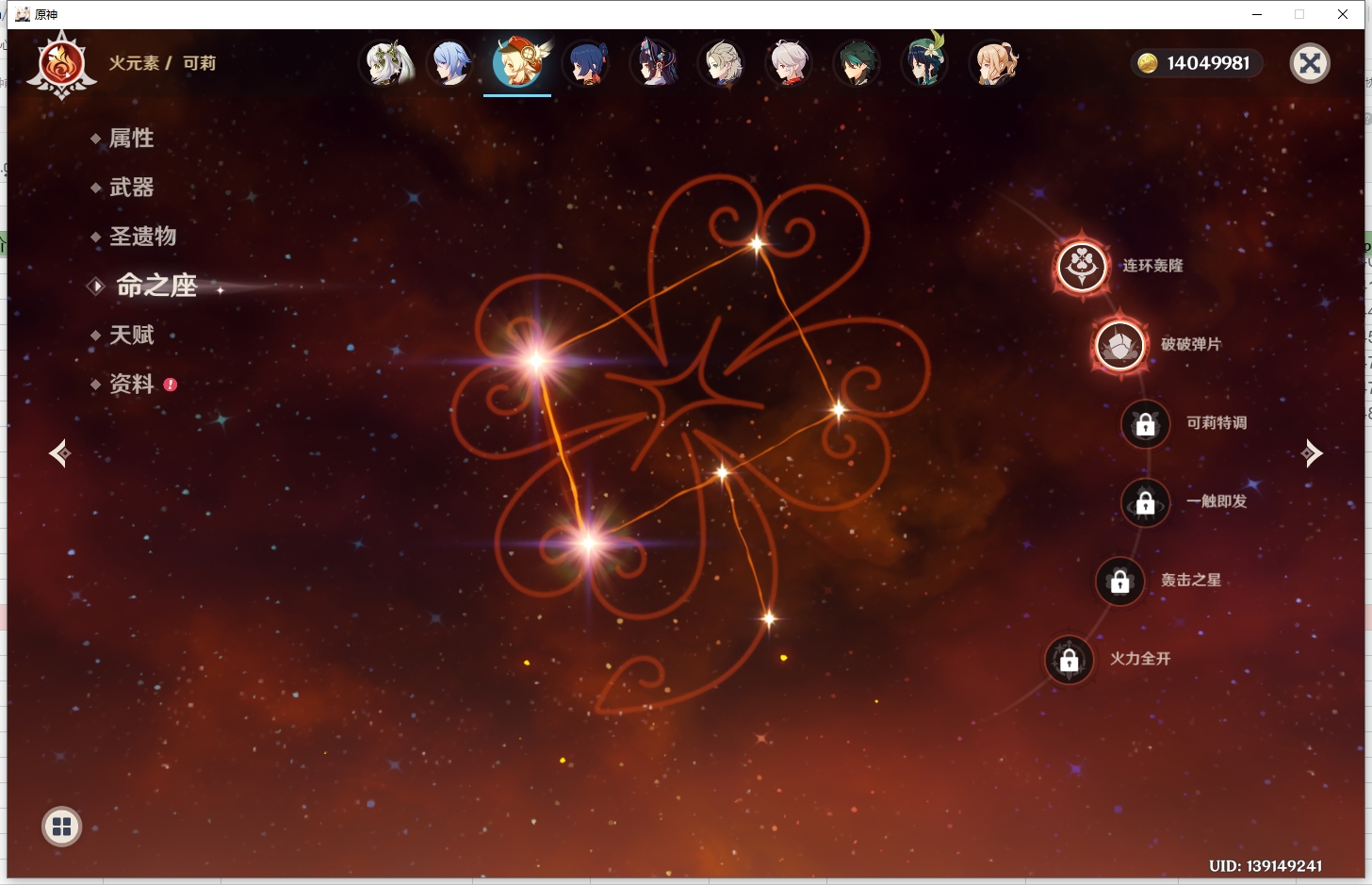Go to next character with right arrow

(x=1311, y=453)
